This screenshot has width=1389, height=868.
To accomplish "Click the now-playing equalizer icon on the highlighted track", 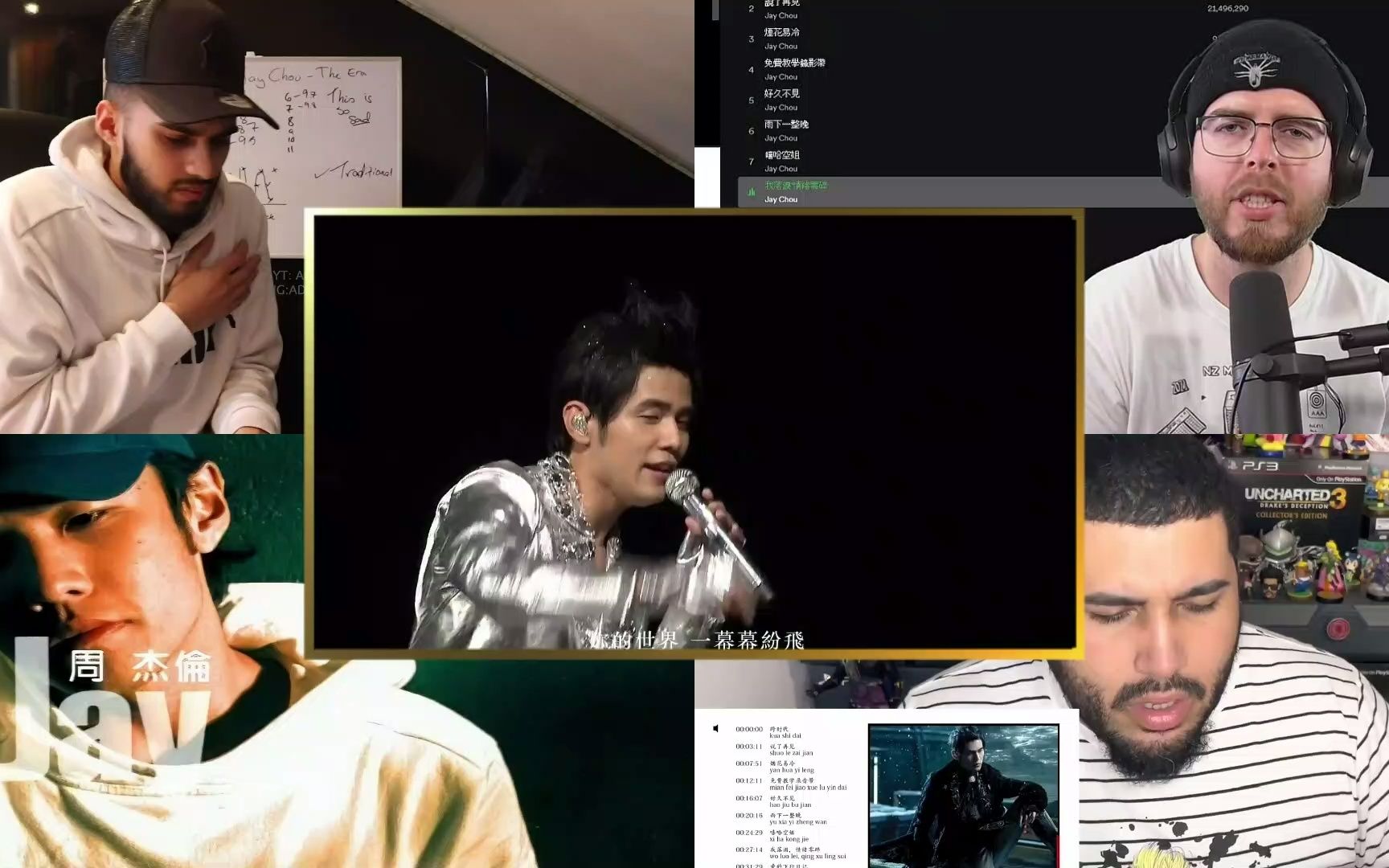I will (752, 192).
